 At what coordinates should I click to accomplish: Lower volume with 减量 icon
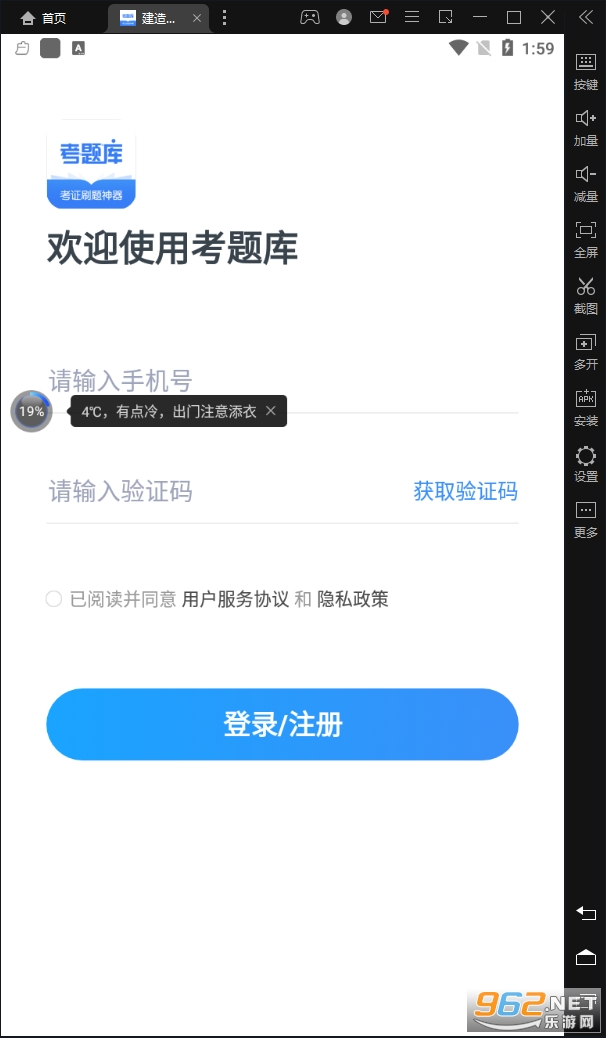585,184
